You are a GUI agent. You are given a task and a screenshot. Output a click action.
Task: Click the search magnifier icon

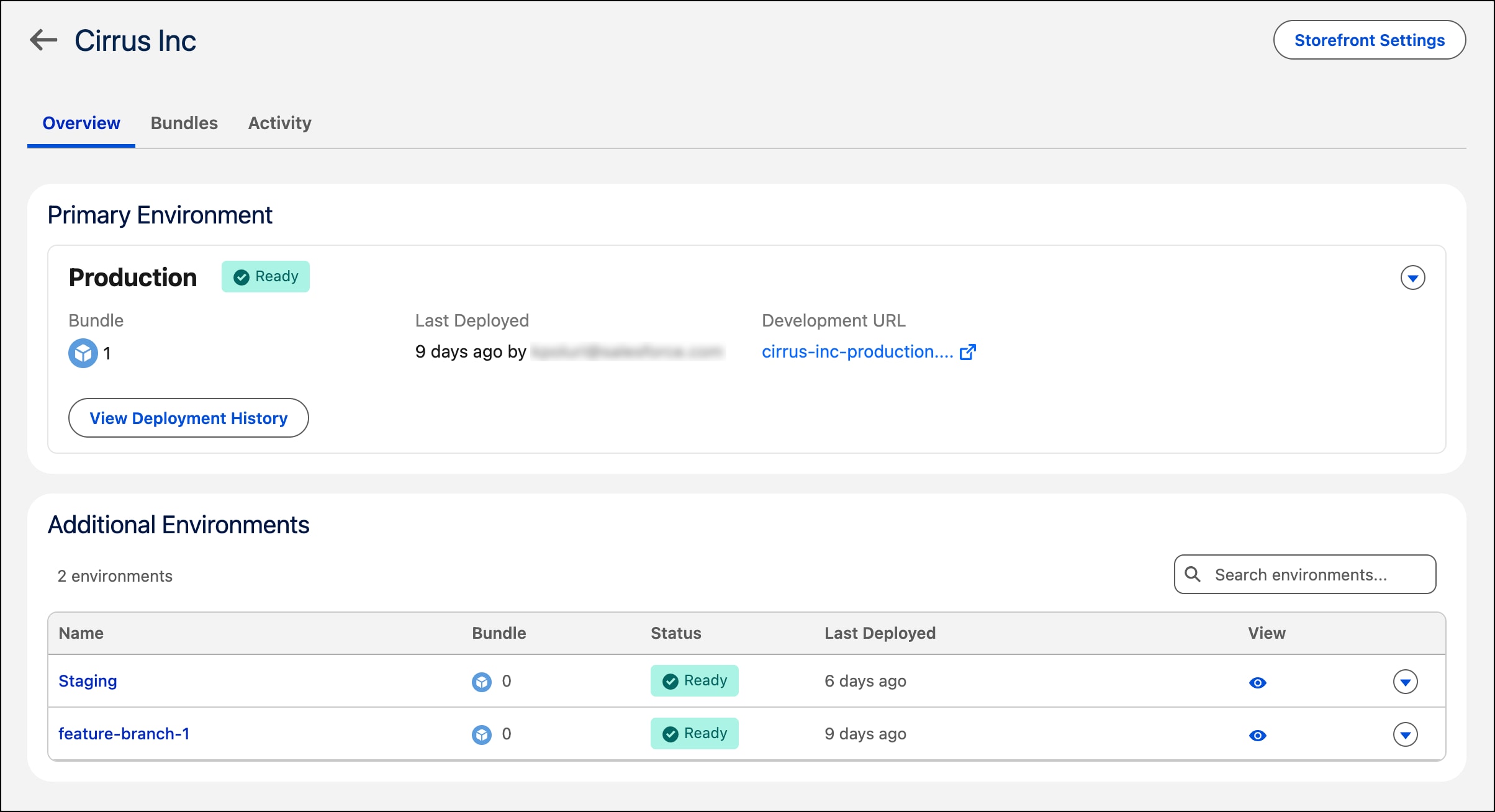coord(1193,574)
